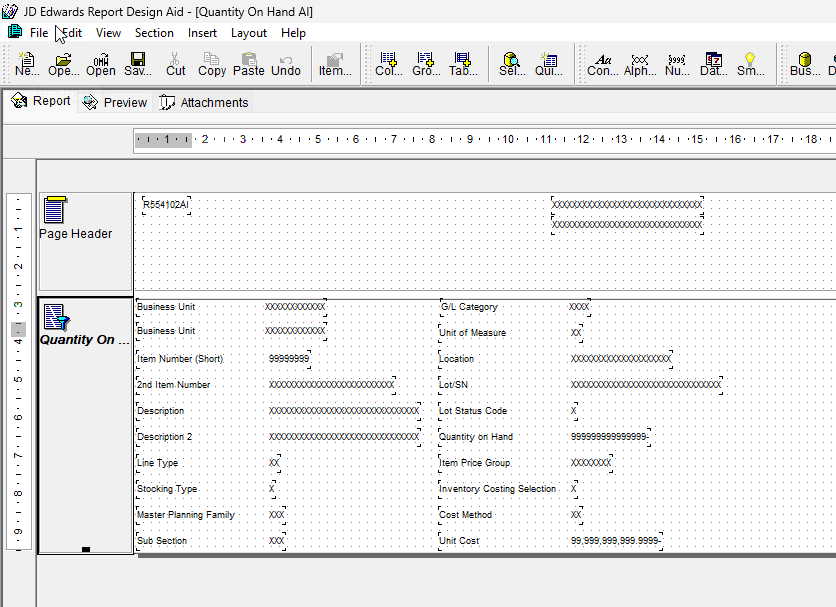Select the Quantity on Hand 999999999999999- value
836x607 pixels.
610,436
